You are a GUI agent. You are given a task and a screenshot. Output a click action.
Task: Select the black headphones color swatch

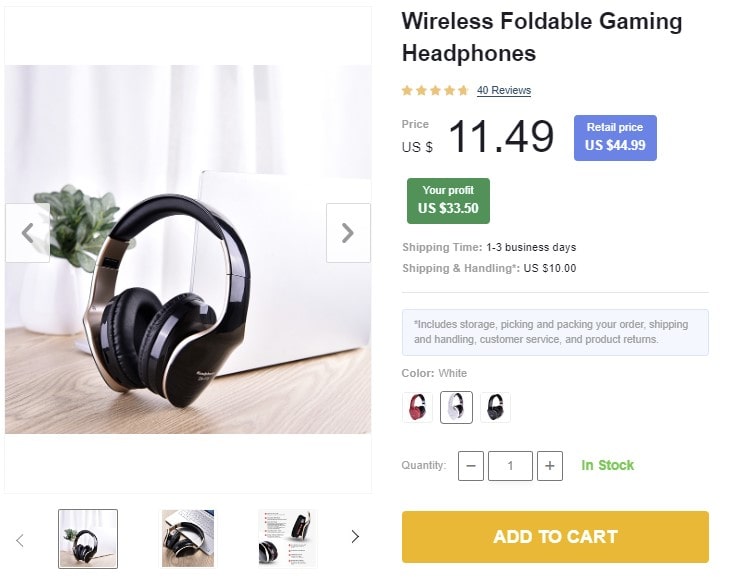495,407
